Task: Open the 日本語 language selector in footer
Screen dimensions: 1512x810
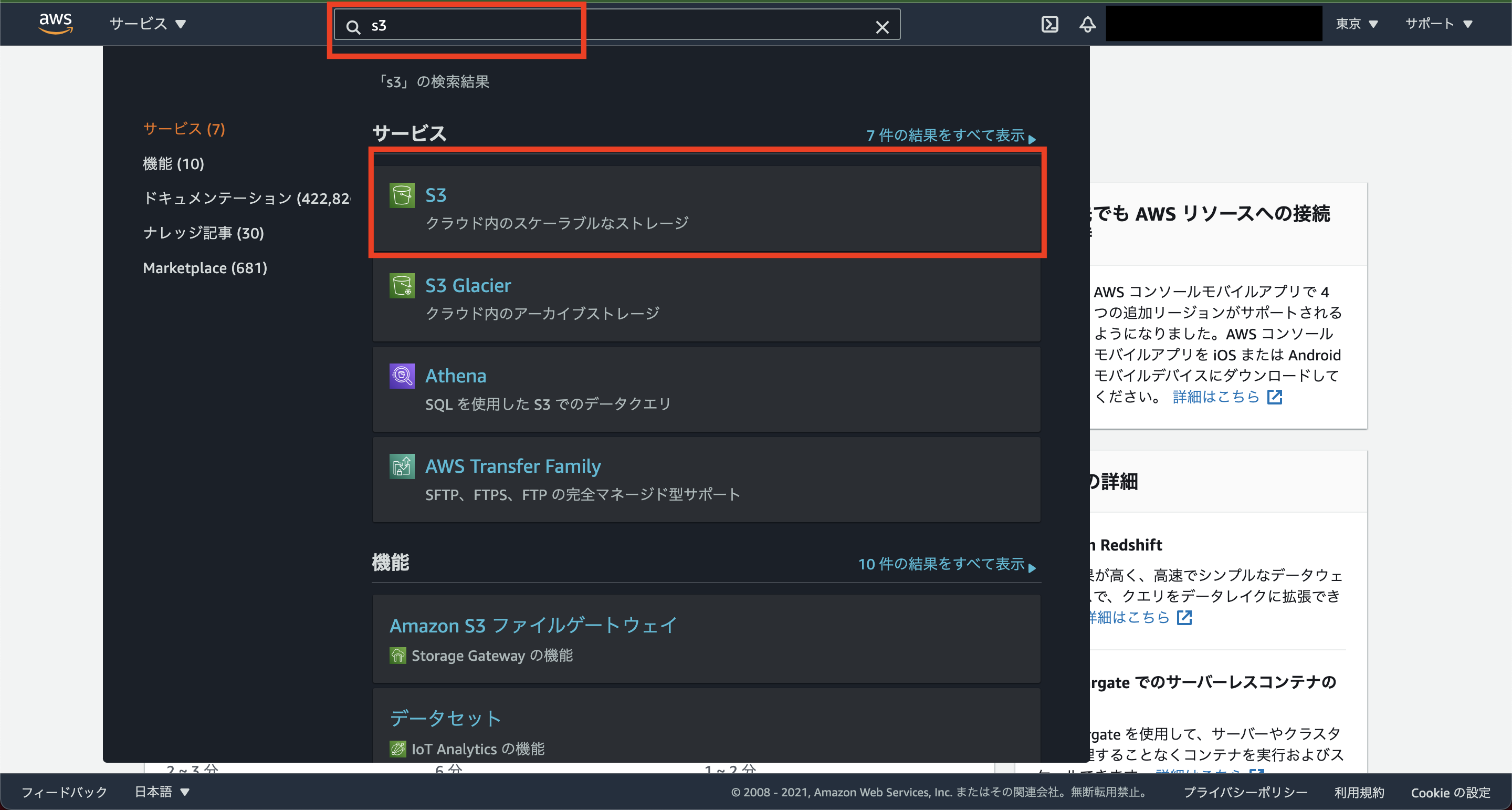Action: point(160,792)
